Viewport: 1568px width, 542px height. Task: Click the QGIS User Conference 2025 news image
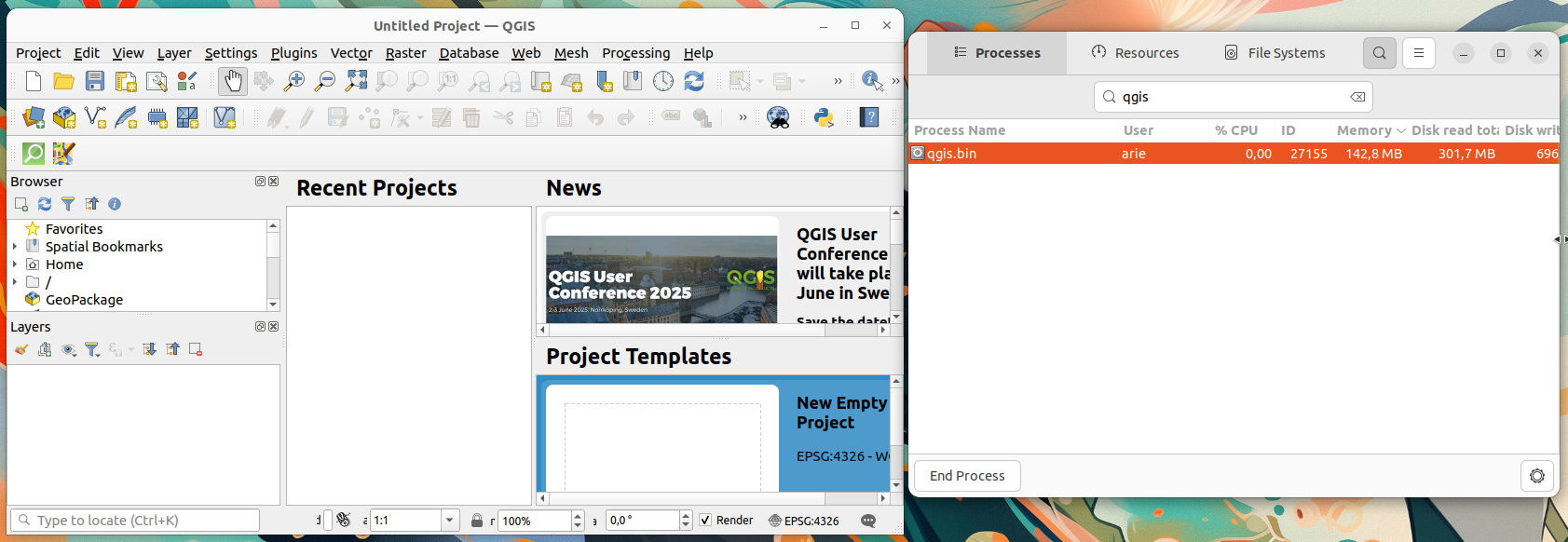(661, 278)
